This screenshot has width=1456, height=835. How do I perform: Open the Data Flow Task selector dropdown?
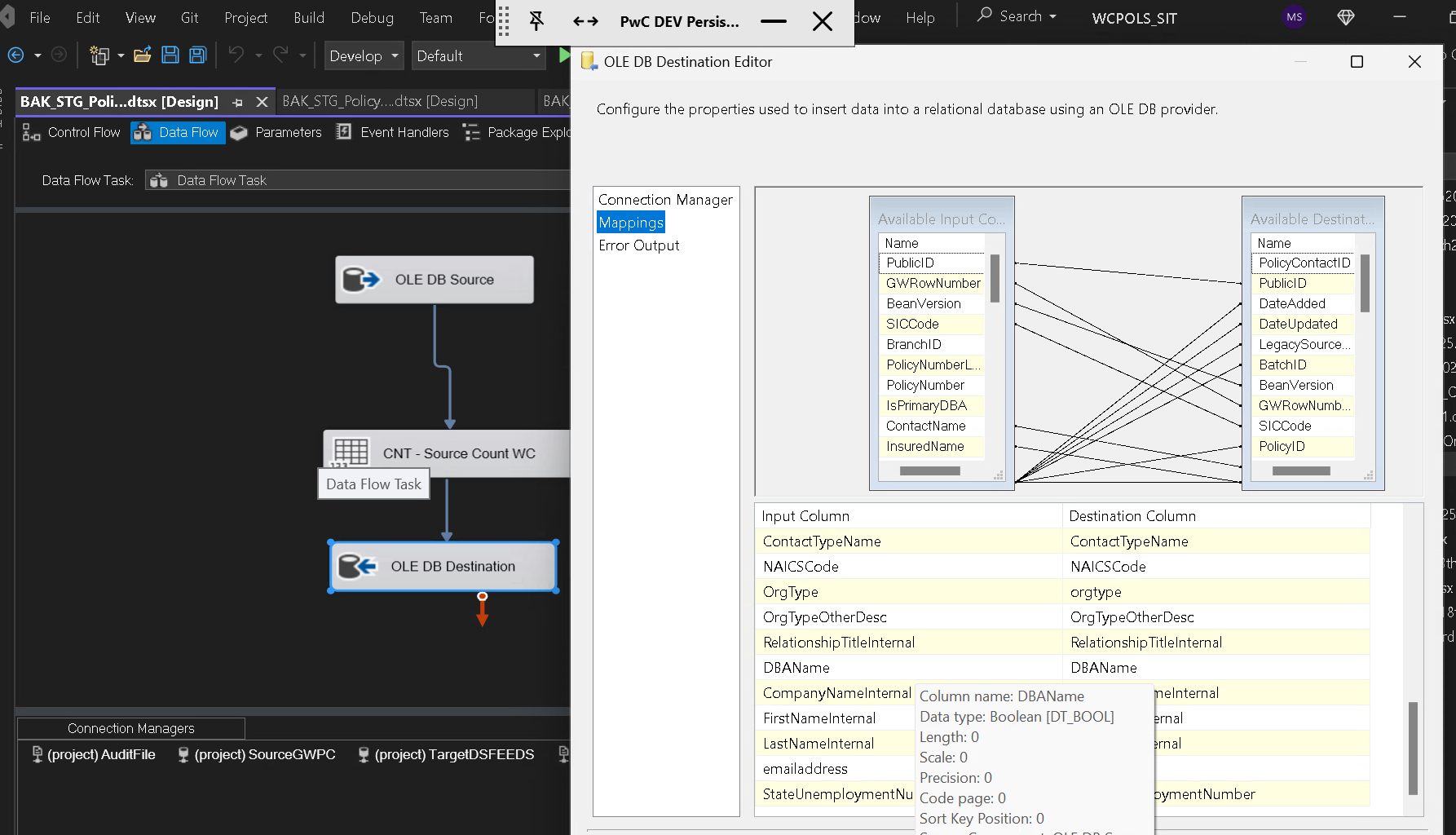click(x=357, y=180)
